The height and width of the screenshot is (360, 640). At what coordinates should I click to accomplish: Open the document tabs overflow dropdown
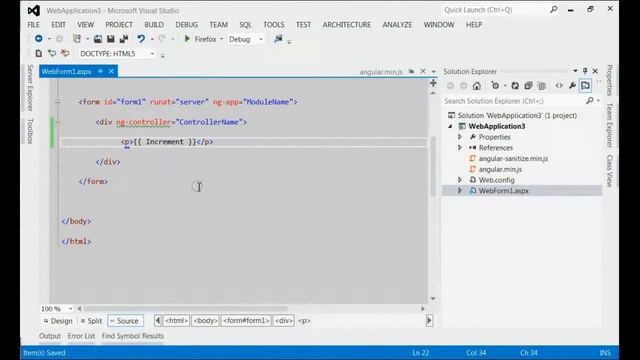point(433,71)
